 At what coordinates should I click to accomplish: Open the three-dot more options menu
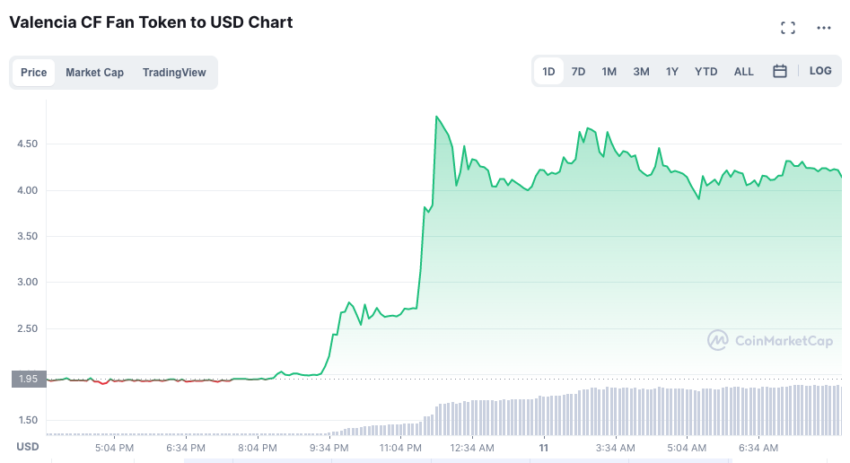coord(823,28)
